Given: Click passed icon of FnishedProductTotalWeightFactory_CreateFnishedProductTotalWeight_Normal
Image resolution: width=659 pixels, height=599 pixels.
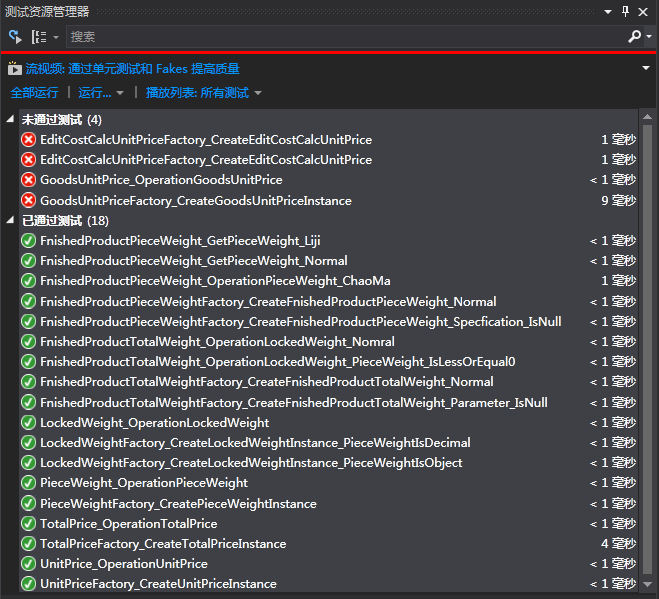Looking at the screenshot, I should coord(29,382).
